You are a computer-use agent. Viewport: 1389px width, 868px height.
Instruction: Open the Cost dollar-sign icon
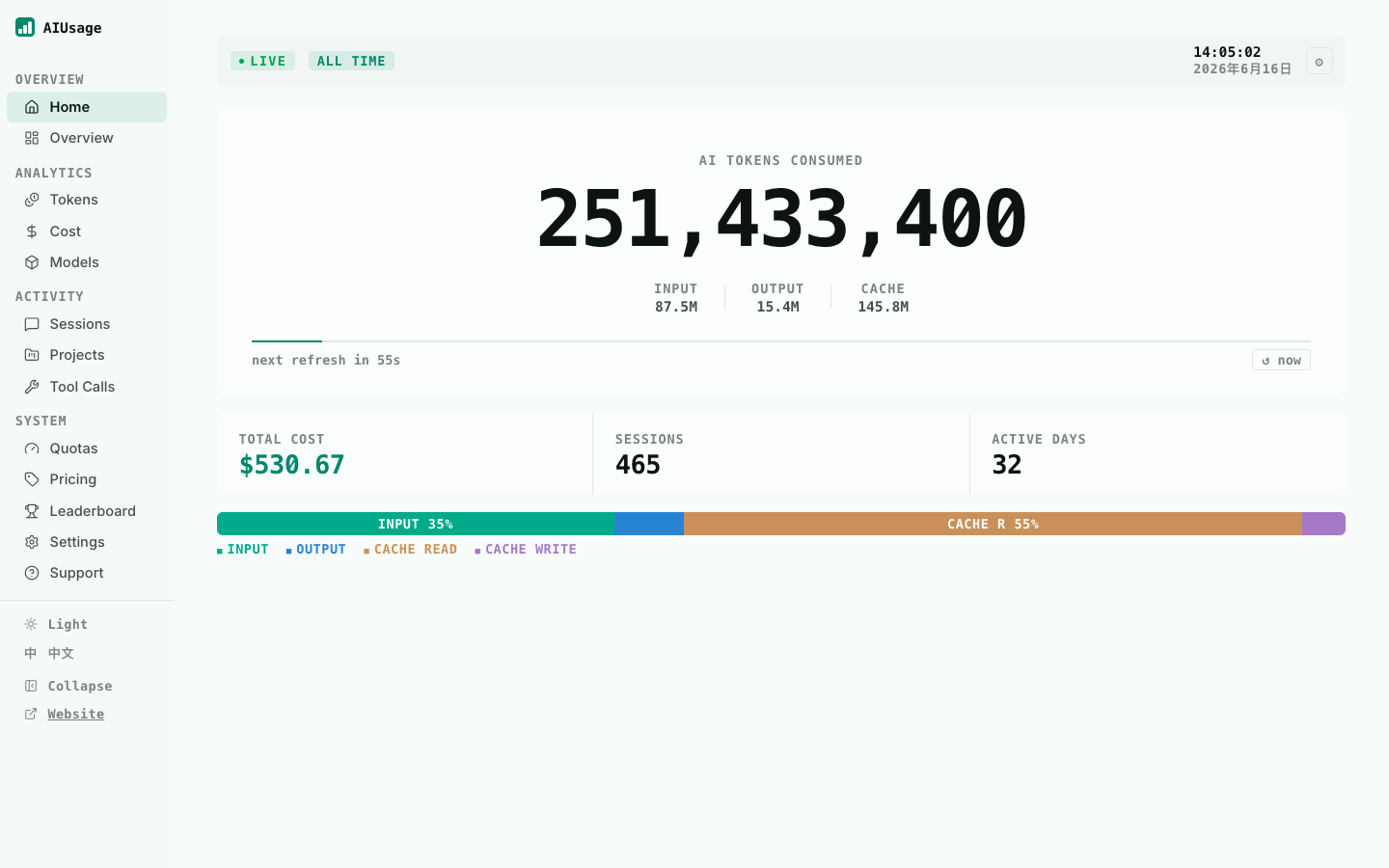(x=32, y=231)
